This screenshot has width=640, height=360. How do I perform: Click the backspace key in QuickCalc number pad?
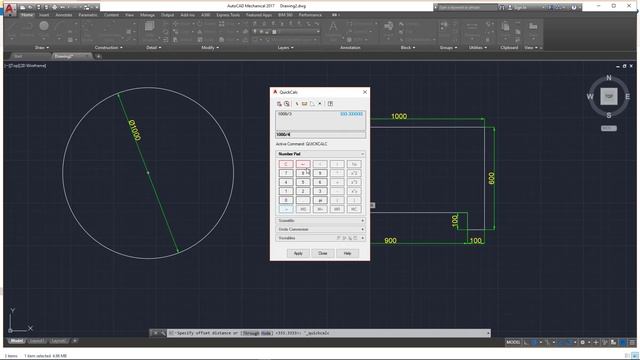point(303,164)
